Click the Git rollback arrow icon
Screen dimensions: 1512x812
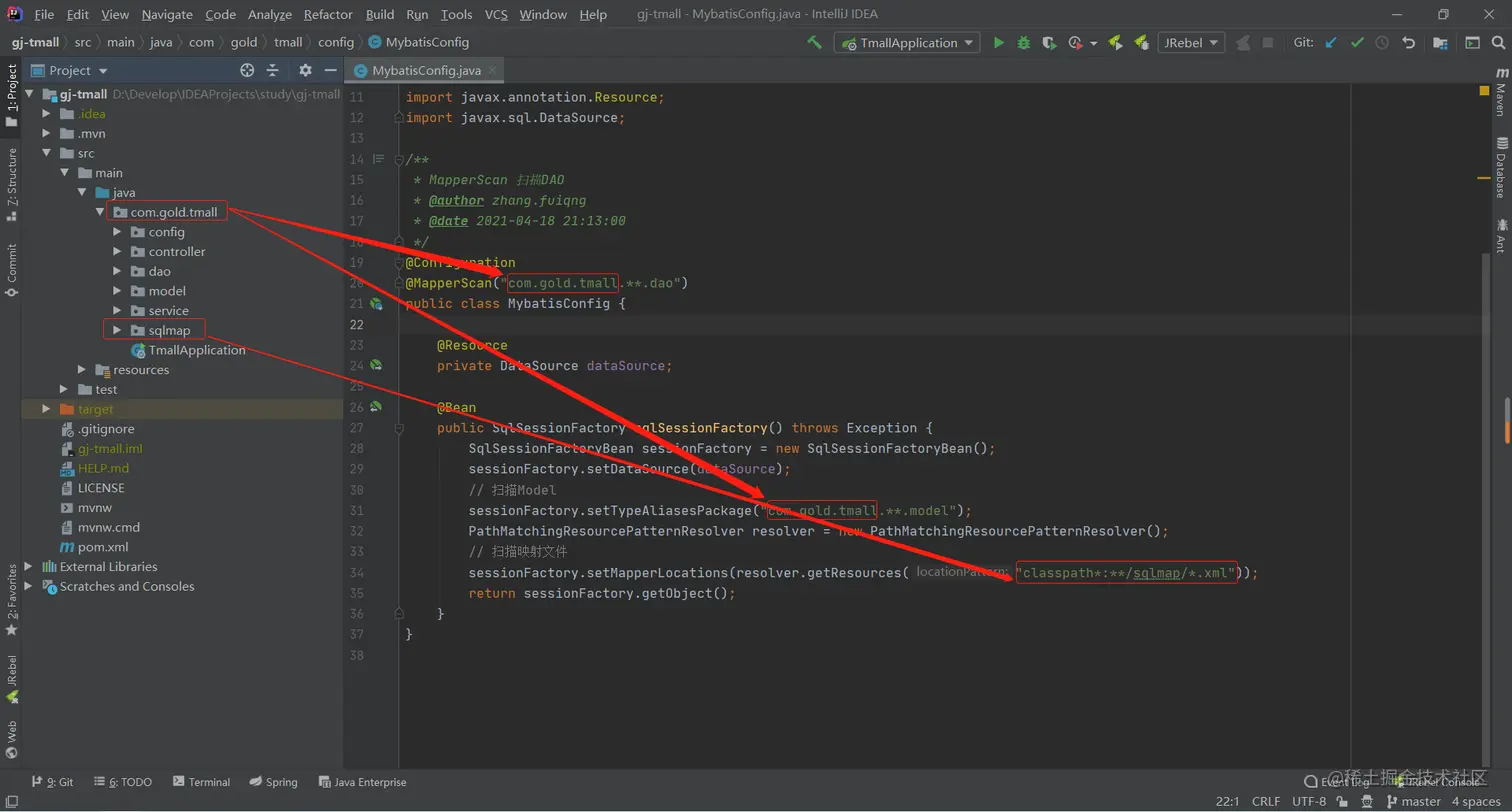(1409, 43)
